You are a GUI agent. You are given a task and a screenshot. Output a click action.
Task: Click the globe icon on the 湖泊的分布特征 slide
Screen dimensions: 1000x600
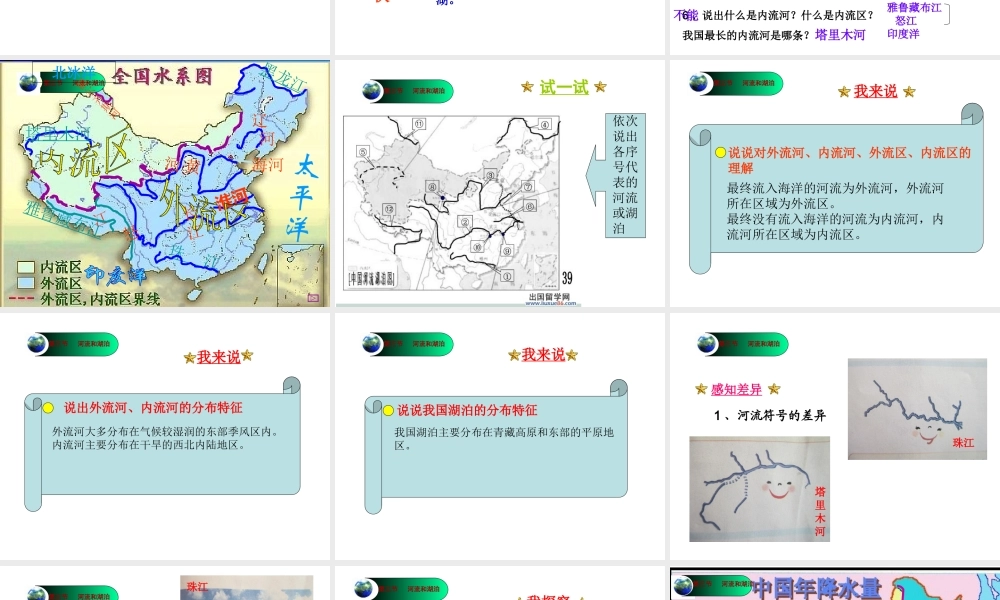coord(372,344)
